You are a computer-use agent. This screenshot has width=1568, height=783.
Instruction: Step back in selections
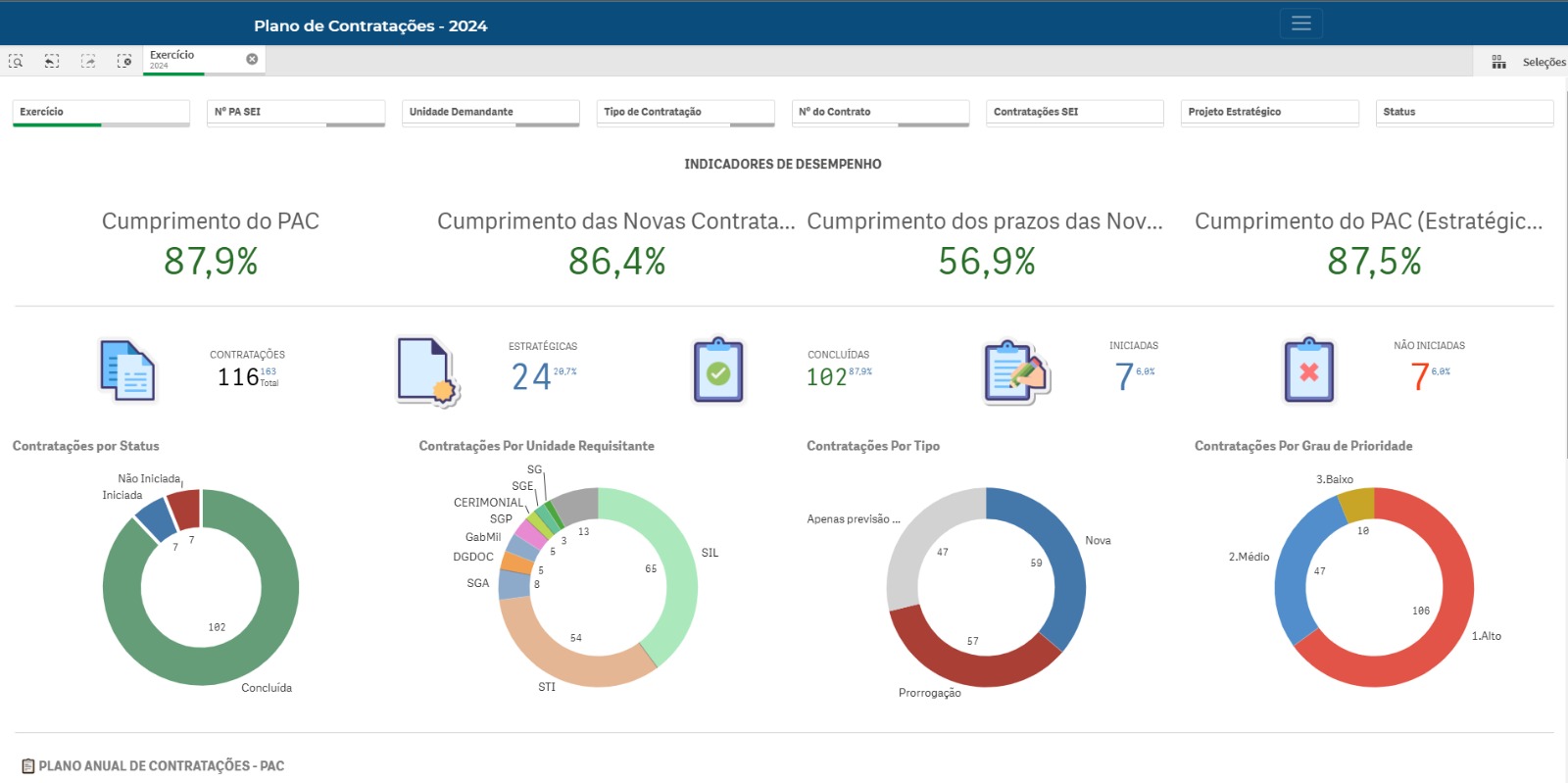(x=52, y=61)
